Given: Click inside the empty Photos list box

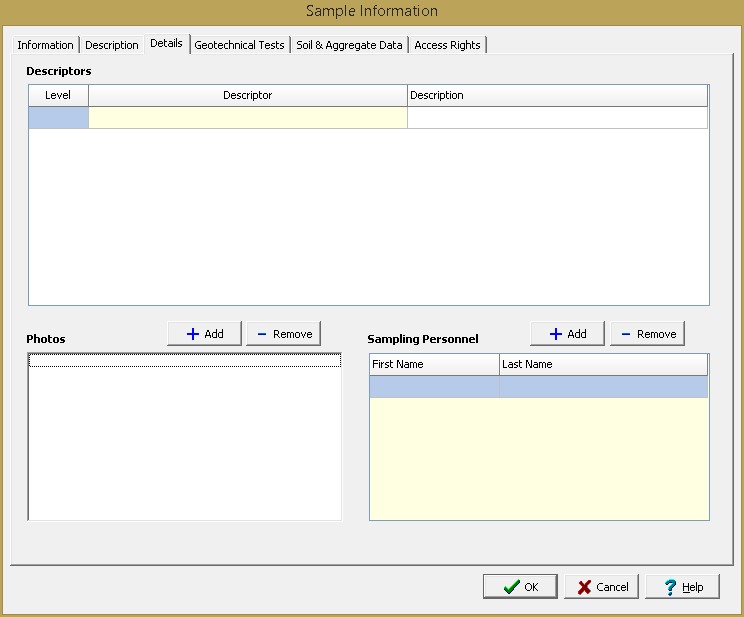Looking at the screenshot, I should (184, 440).
